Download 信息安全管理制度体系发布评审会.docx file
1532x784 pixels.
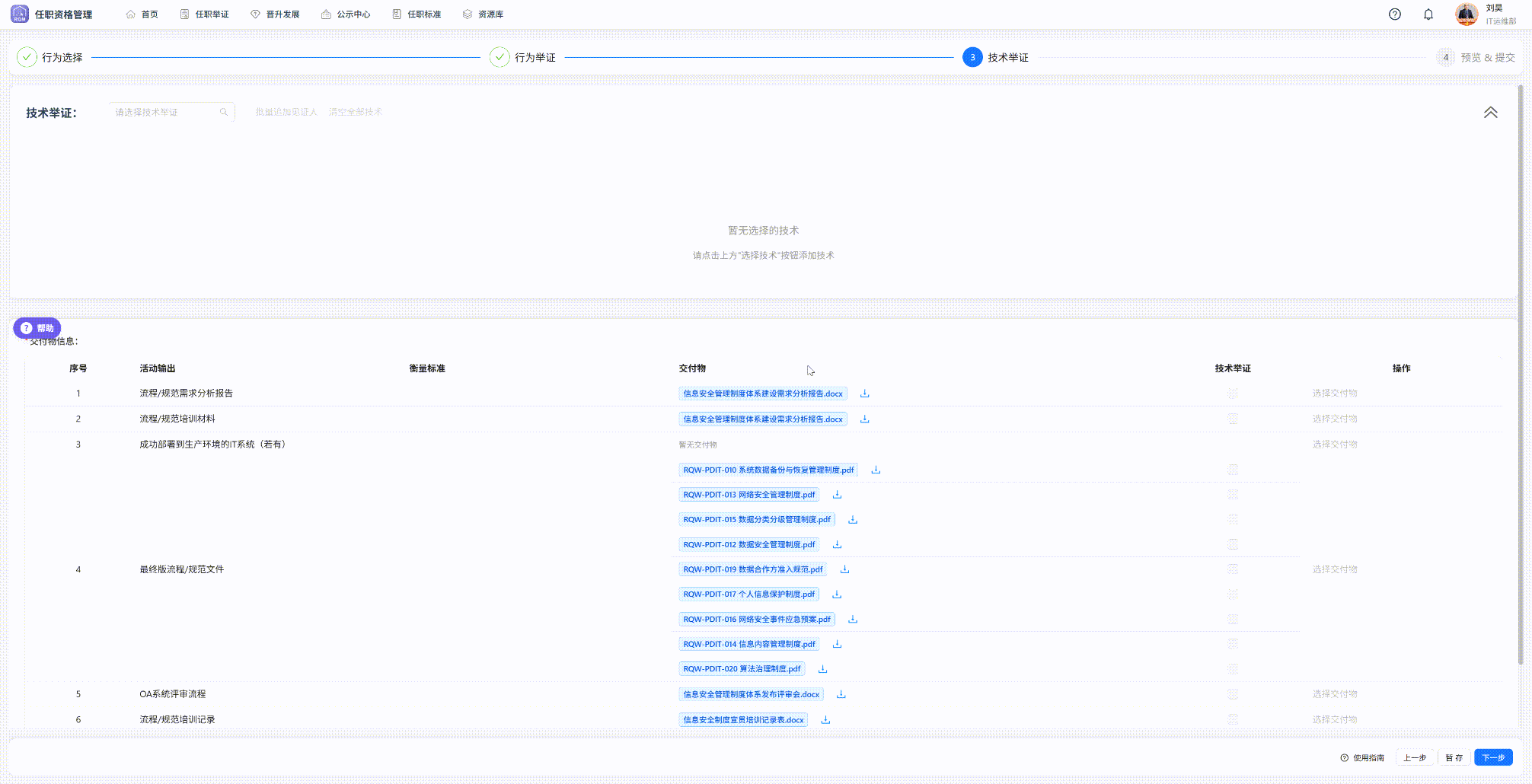(x=841, y=694)
